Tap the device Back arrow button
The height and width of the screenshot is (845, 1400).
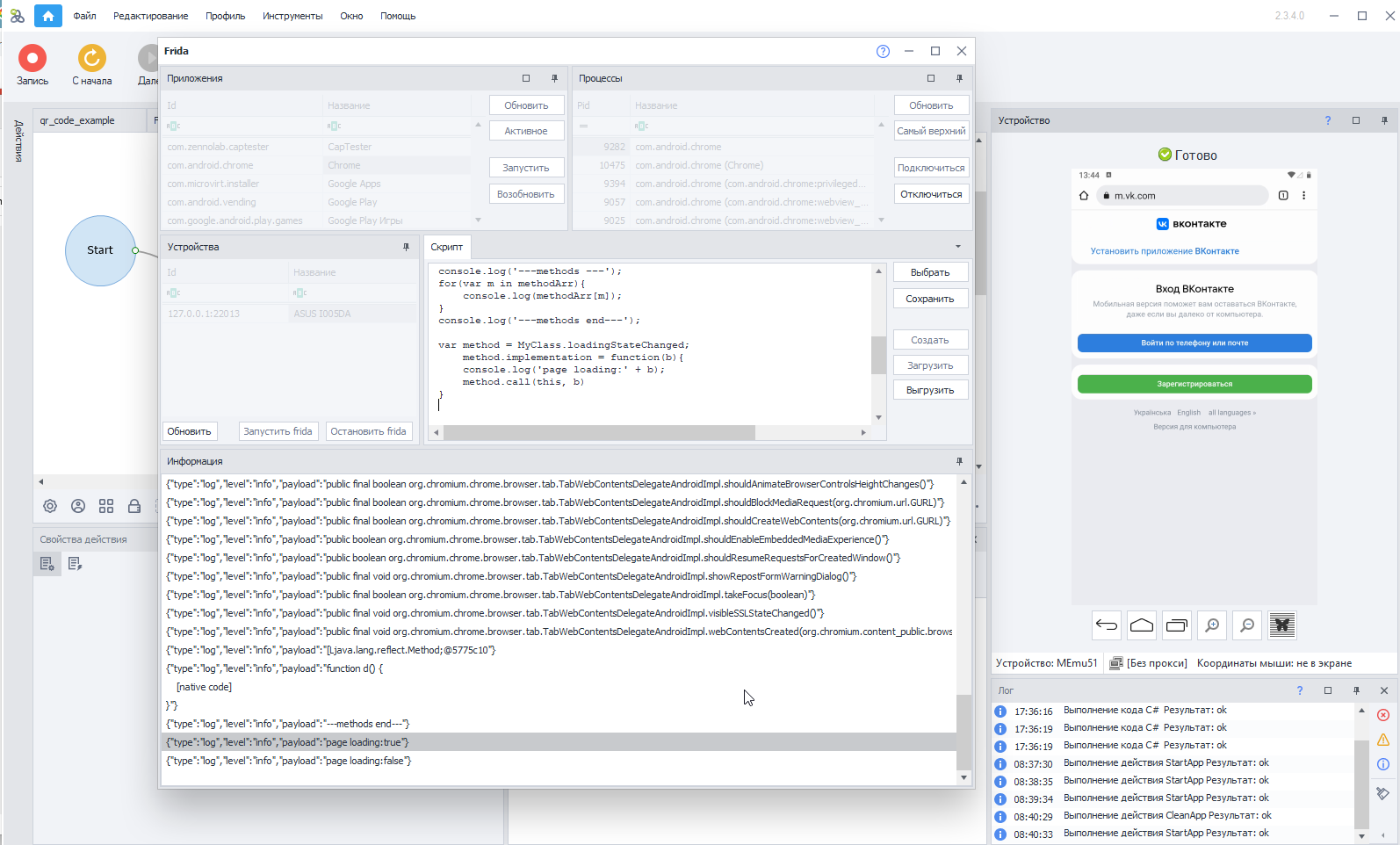tap(1107, 625)
